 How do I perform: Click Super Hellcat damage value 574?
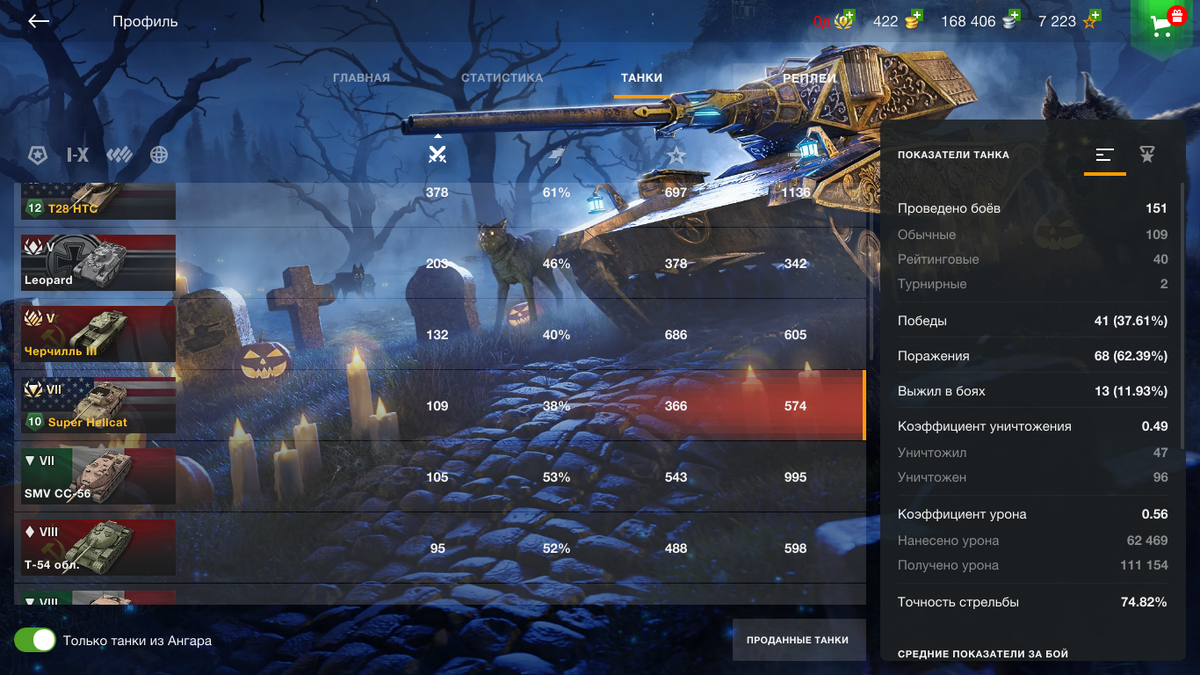point(795,406)
